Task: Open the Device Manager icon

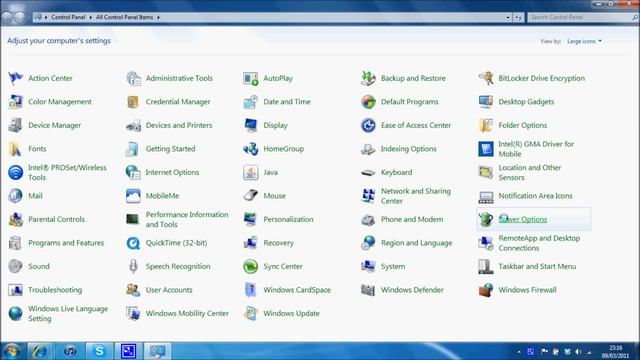Action: [16, 125]
